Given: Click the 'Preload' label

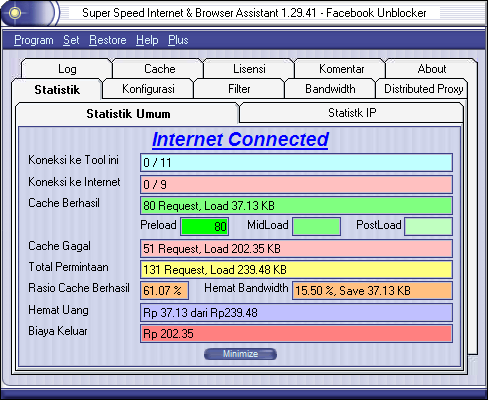Looking at the screenshot, I should (158, 225).
